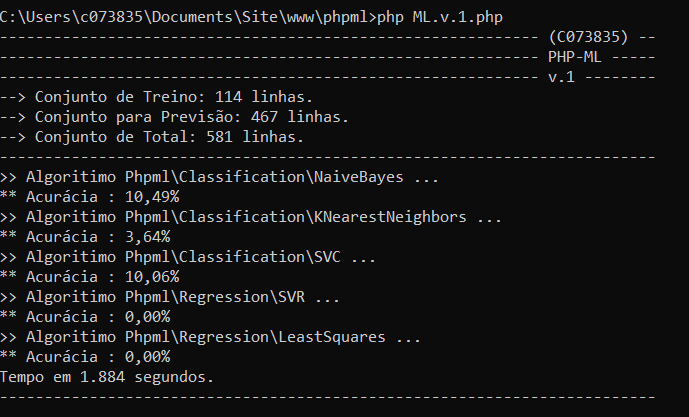689x417 pixels.
Task: Click the line "Conjunto de Treino: 114 linhas"
Action: coord(156,97)
